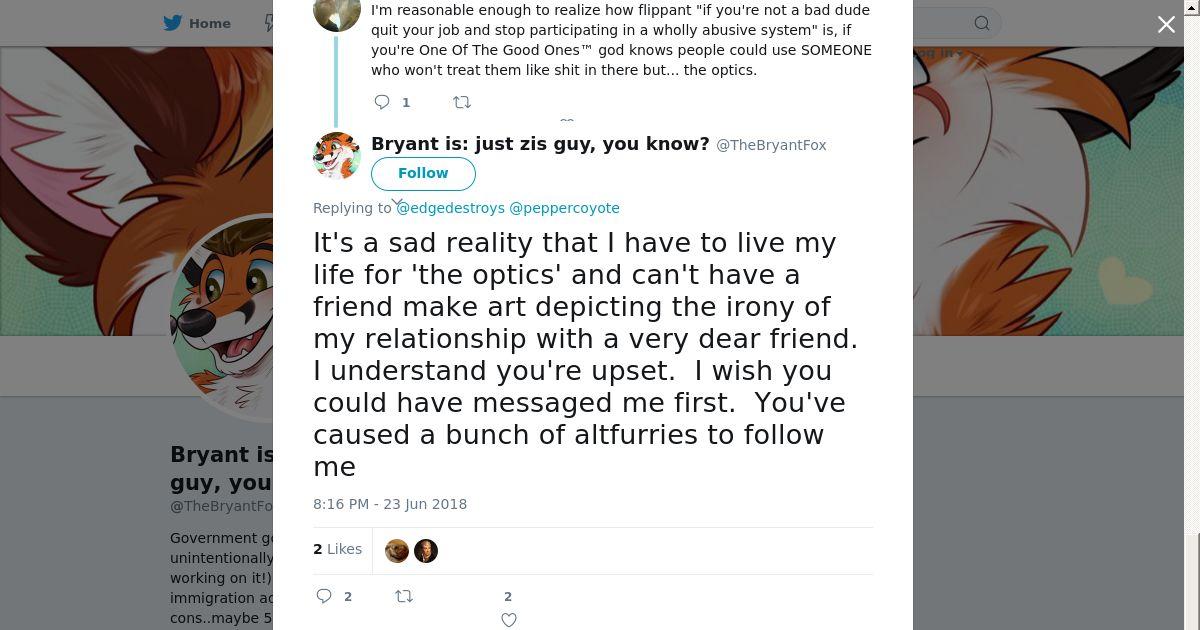Click the reply bubble icon under Bryant's tweet
The height and width of the screenshot is (630, 1200).
coord(324,596)
